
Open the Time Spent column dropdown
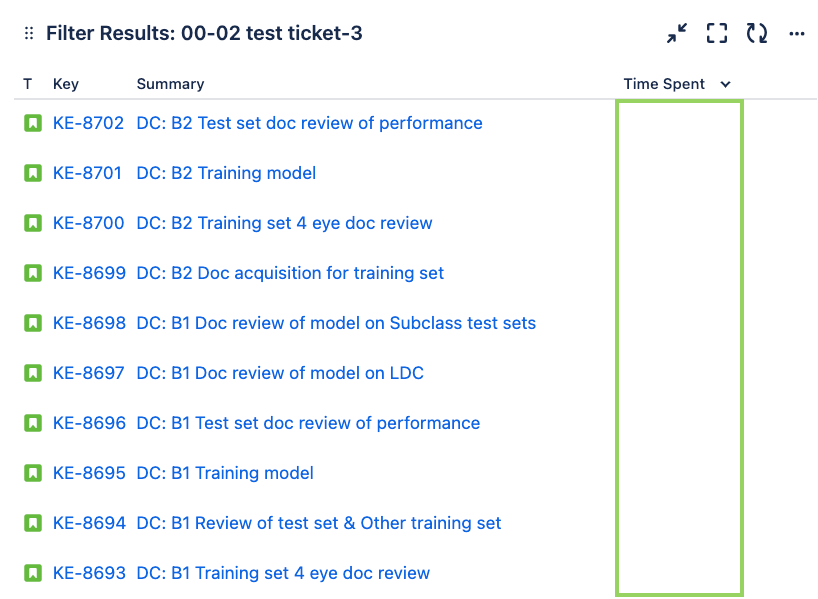click(725, 84)
